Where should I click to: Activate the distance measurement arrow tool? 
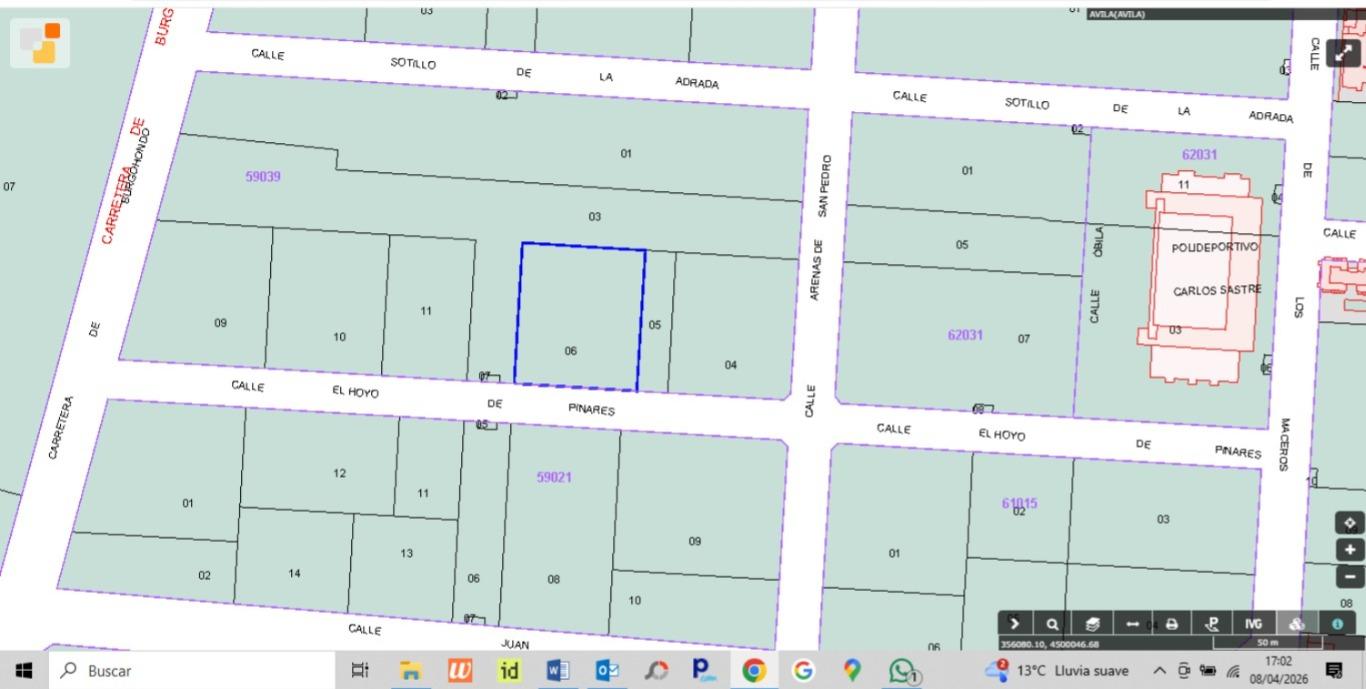coord(1131,623)
